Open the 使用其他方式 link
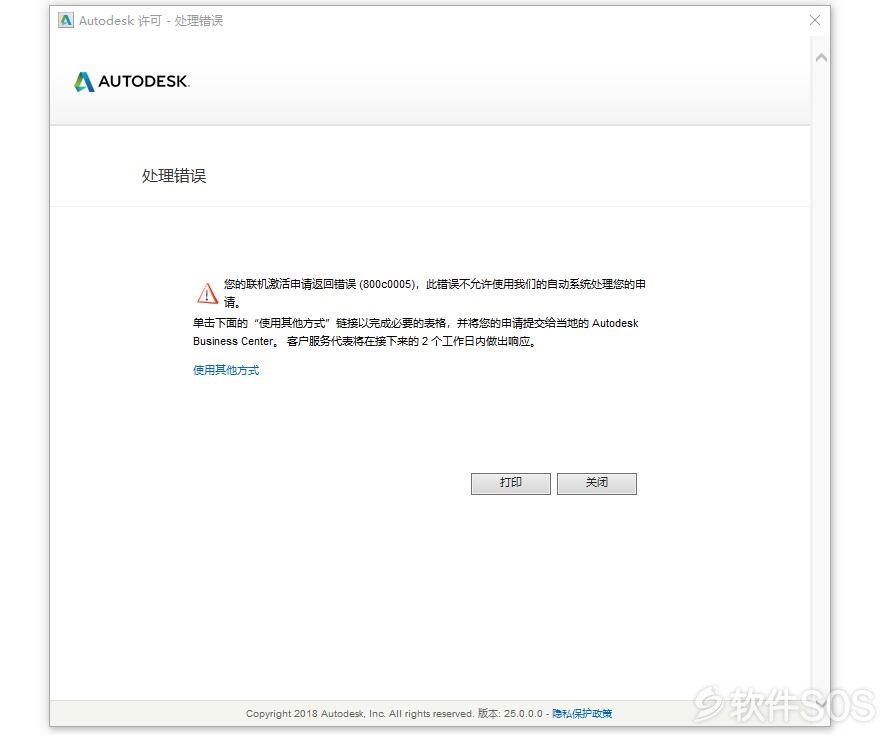This screenshot has height=735, width=889. tap(226, 370)
